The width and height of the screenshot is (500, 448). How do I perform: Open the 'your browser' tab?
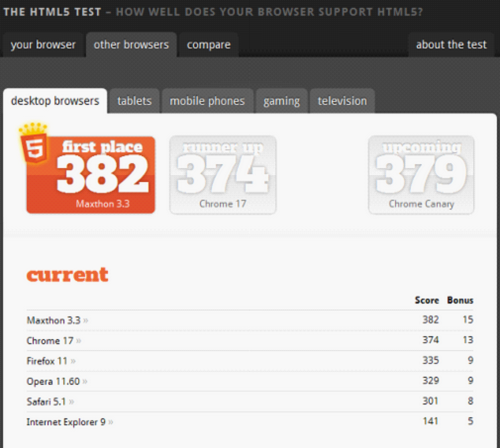(43, 45)
